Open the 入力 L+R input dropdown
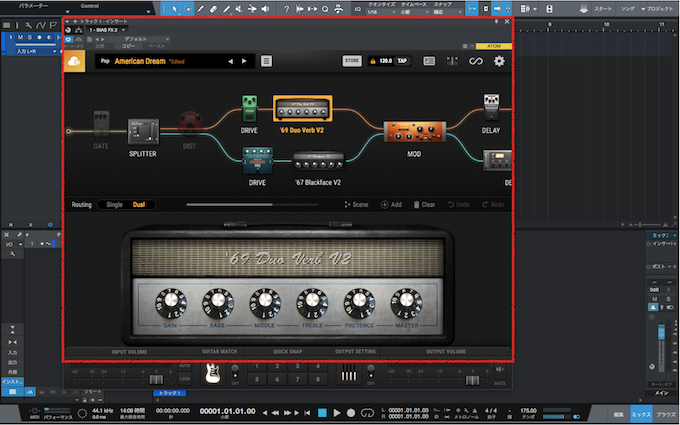680x425 pixels. (36, 51)
